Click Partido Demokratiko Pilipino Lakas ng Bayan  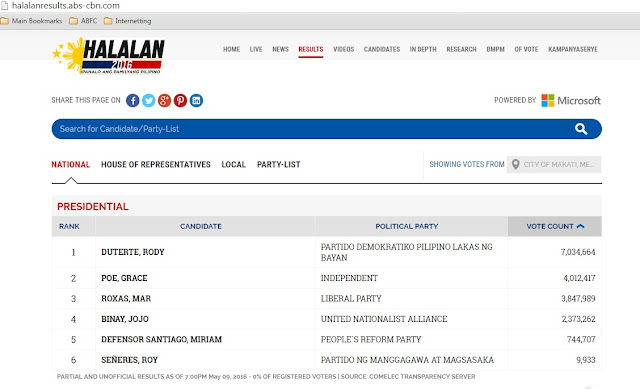point(407,252)
